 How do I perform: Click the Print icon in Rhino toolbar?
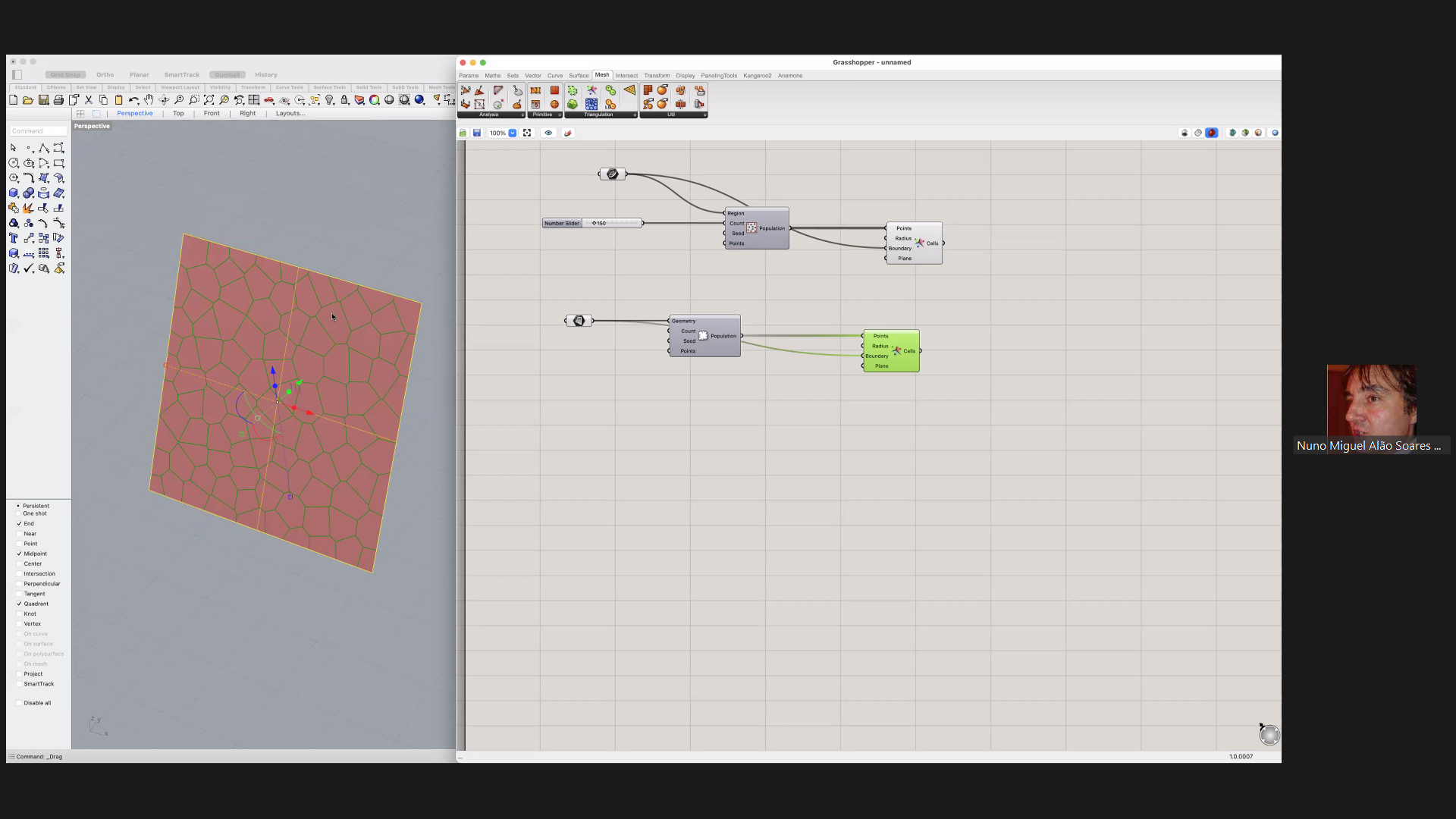[x=58, y=100]
